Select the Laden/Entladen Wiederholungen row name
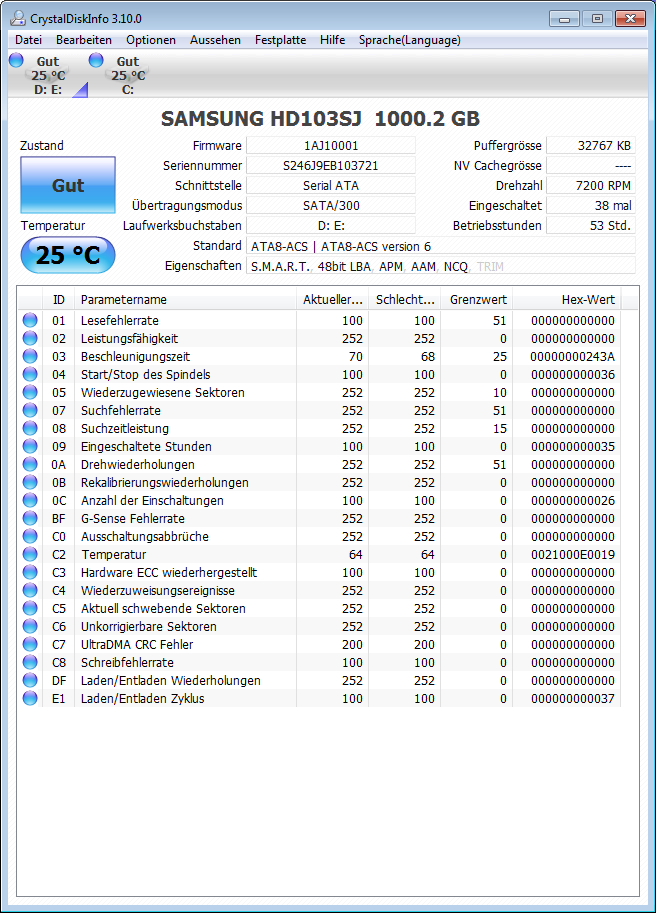656x913 pixels. pyautogui.click(x=171, y=681)
